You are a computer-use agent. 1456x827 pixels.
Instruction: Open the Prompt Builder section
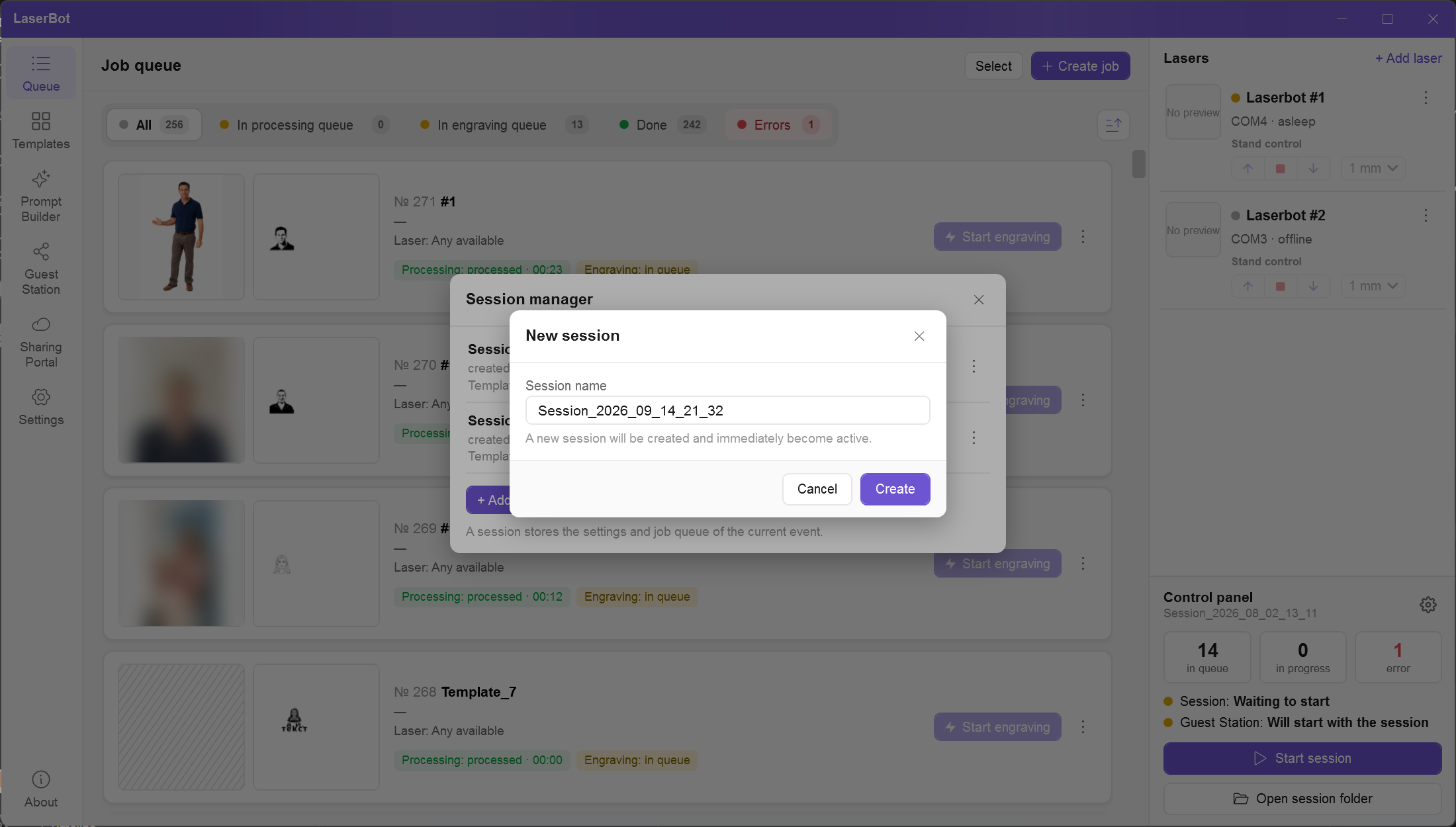click(x=41, y=196)
